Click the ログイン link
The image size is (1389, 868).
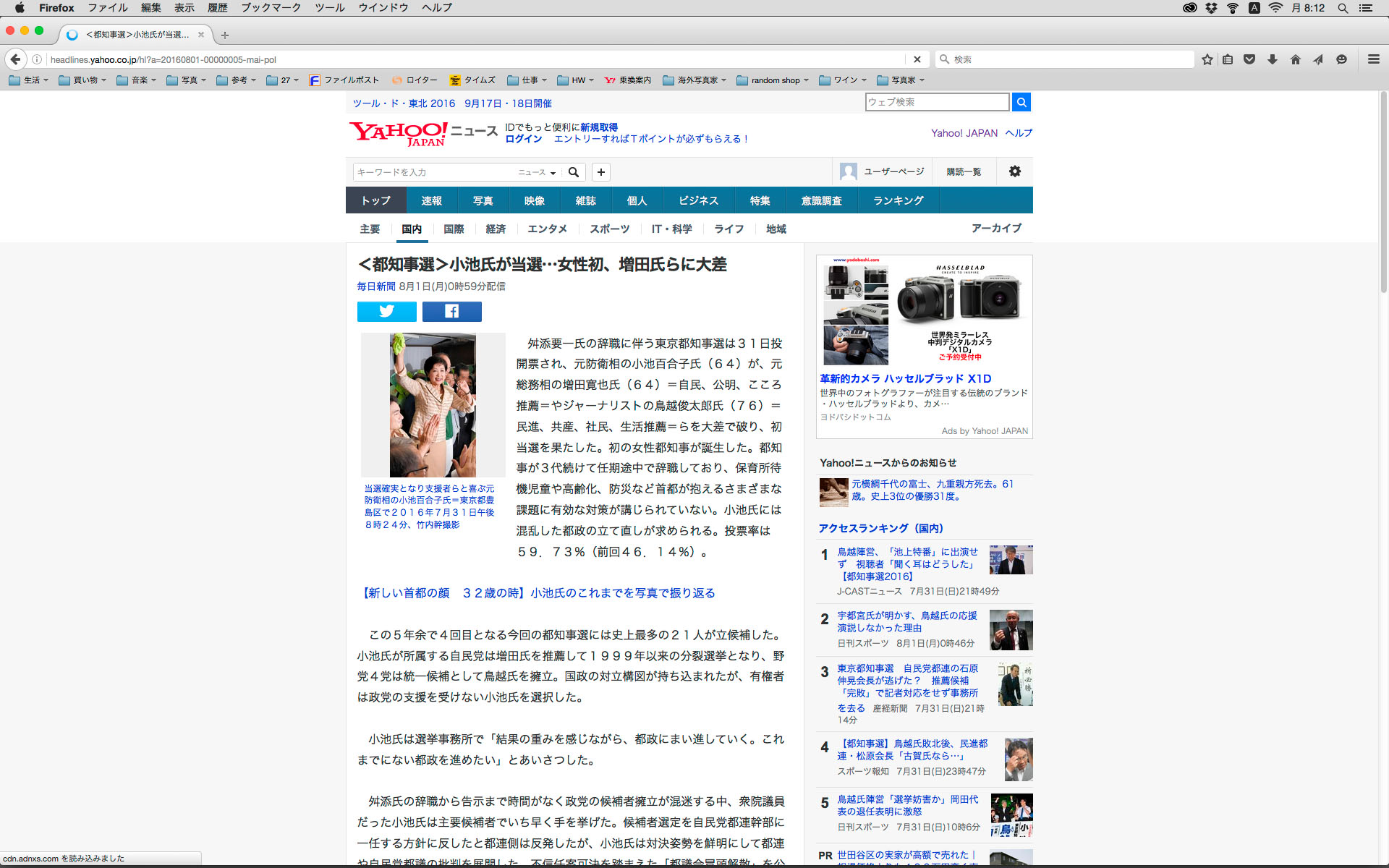523,139
